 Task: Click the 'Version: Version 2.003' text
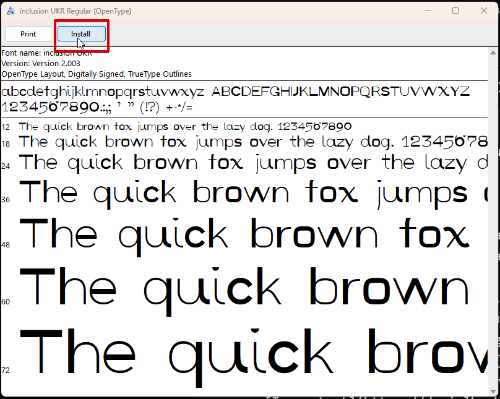(x=41, y=63)
